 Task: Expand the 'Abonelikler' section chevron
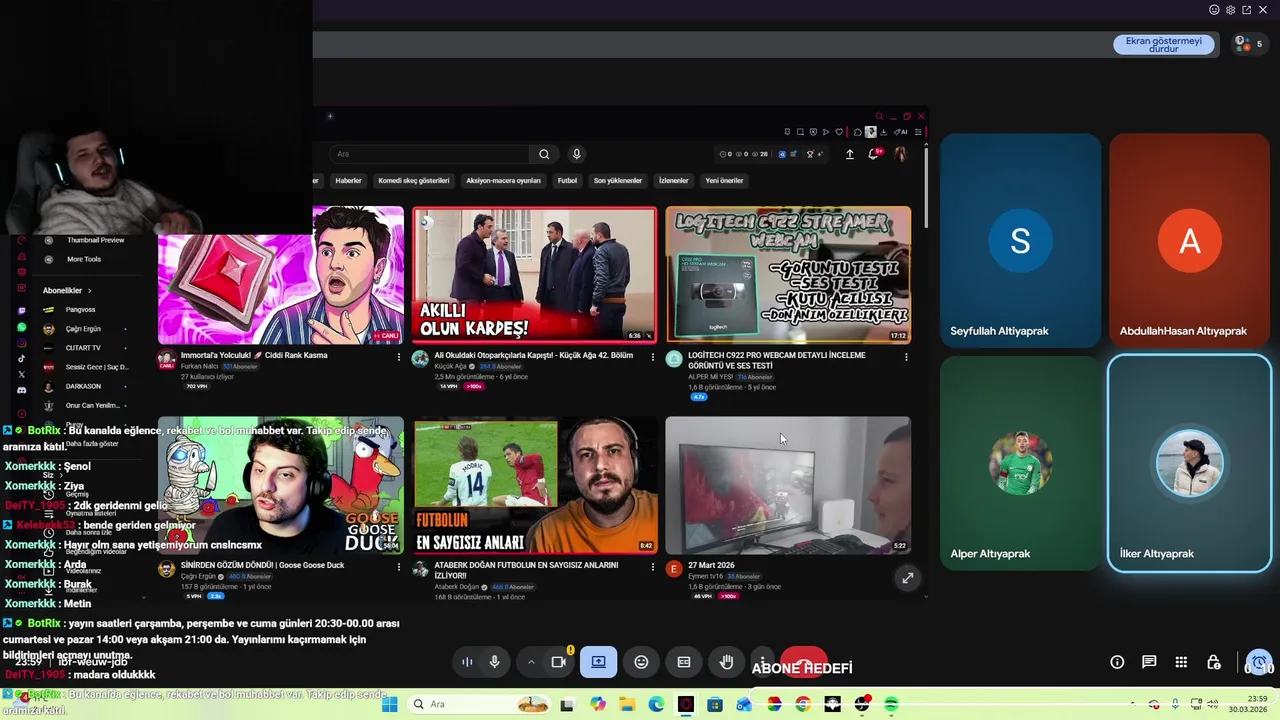pyautogui.click(x=89, y=291)
